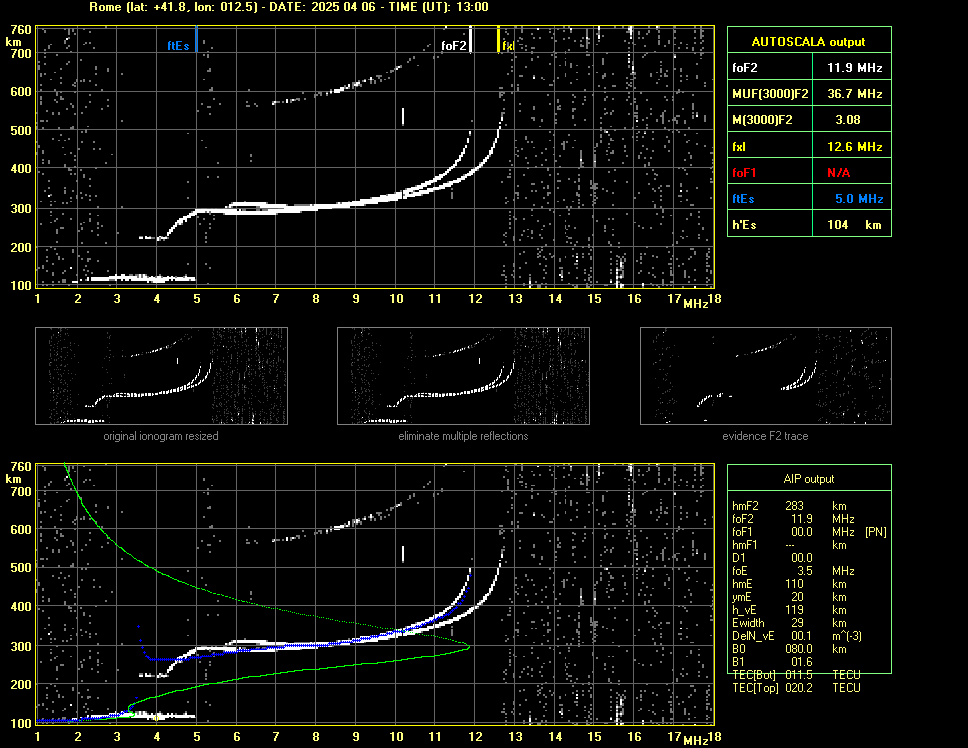
Task: Click the h'Es label
Action: 744,225
